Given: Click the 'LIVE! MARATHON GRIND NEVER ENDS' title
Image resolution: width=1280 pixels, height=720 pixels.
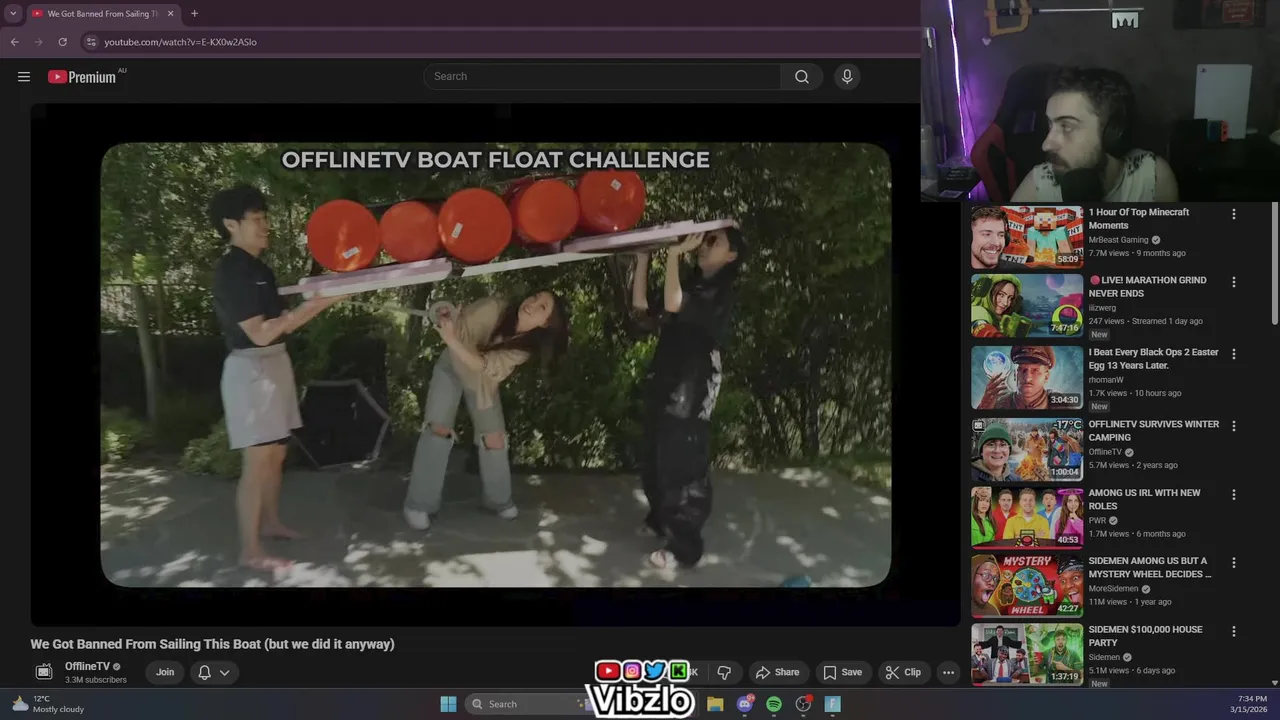Looking at the screenshot, I should coord(1148,287).
